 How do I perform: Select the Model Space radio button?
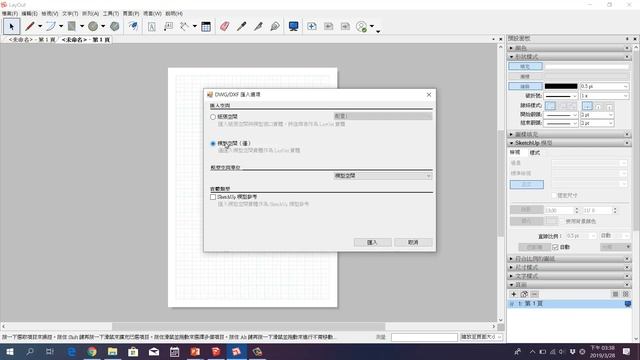coord(213,143)
